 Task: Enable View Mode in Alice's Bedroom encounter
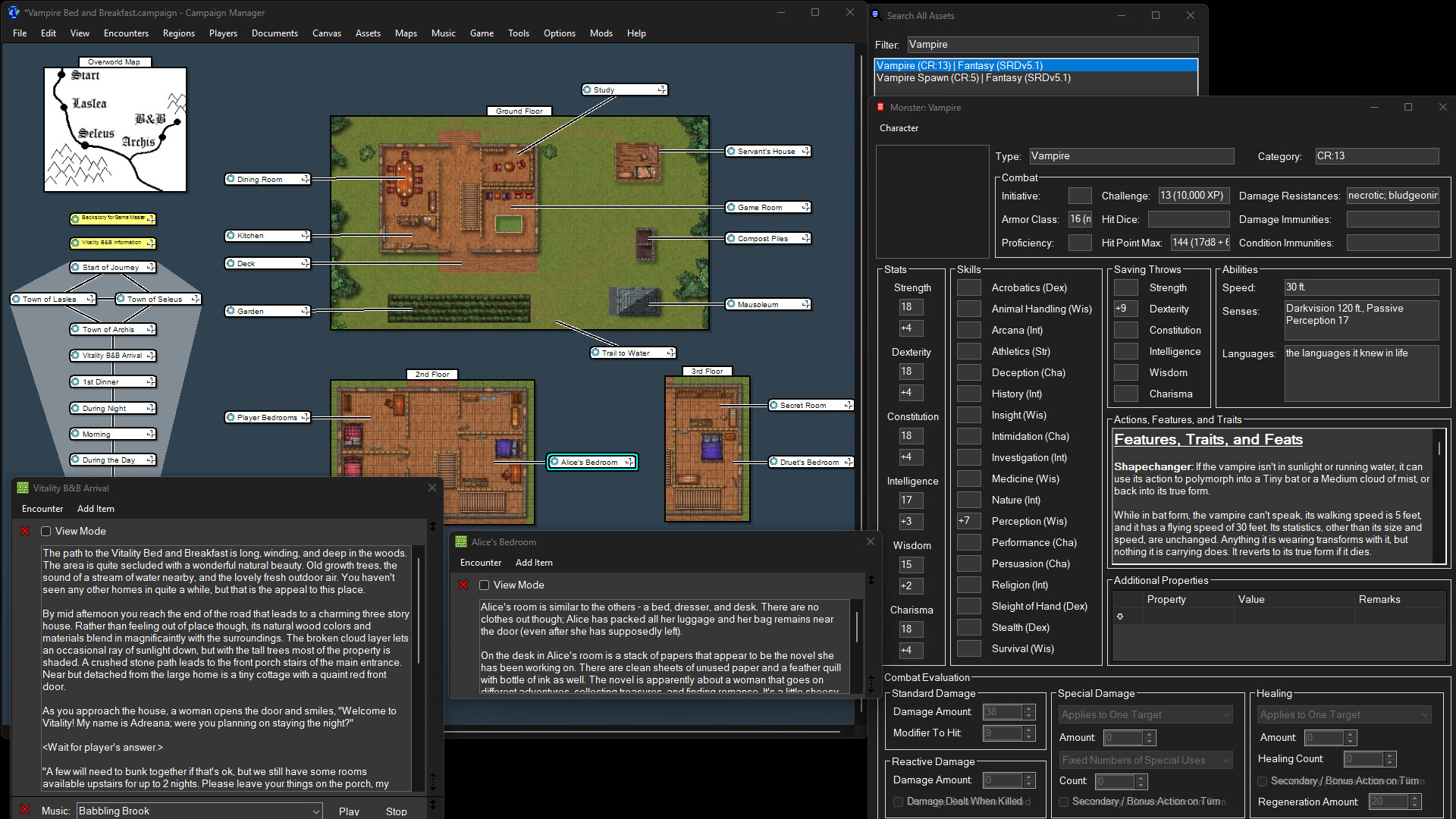coord(485,585)
